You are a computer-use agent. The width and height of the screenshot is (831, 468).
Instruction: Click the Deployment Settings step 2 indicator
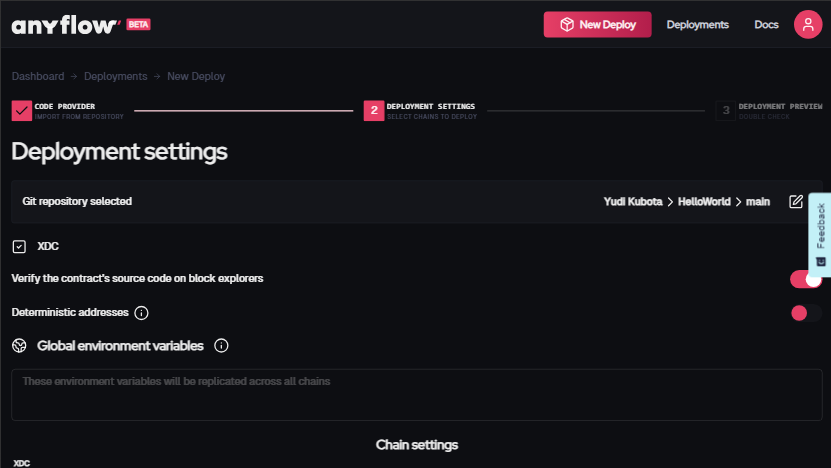point(373,110)
